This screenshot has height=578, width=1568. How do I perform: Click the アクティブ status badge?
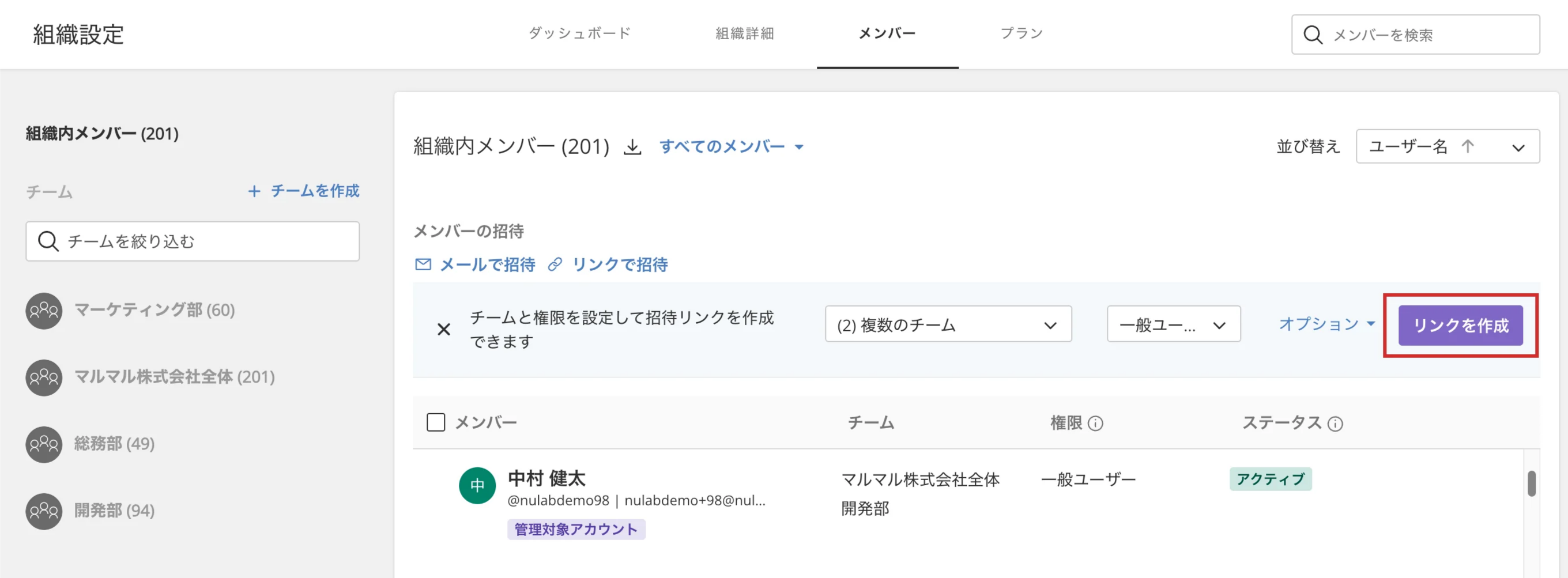pyautogui.click(x=1271, y=479)
